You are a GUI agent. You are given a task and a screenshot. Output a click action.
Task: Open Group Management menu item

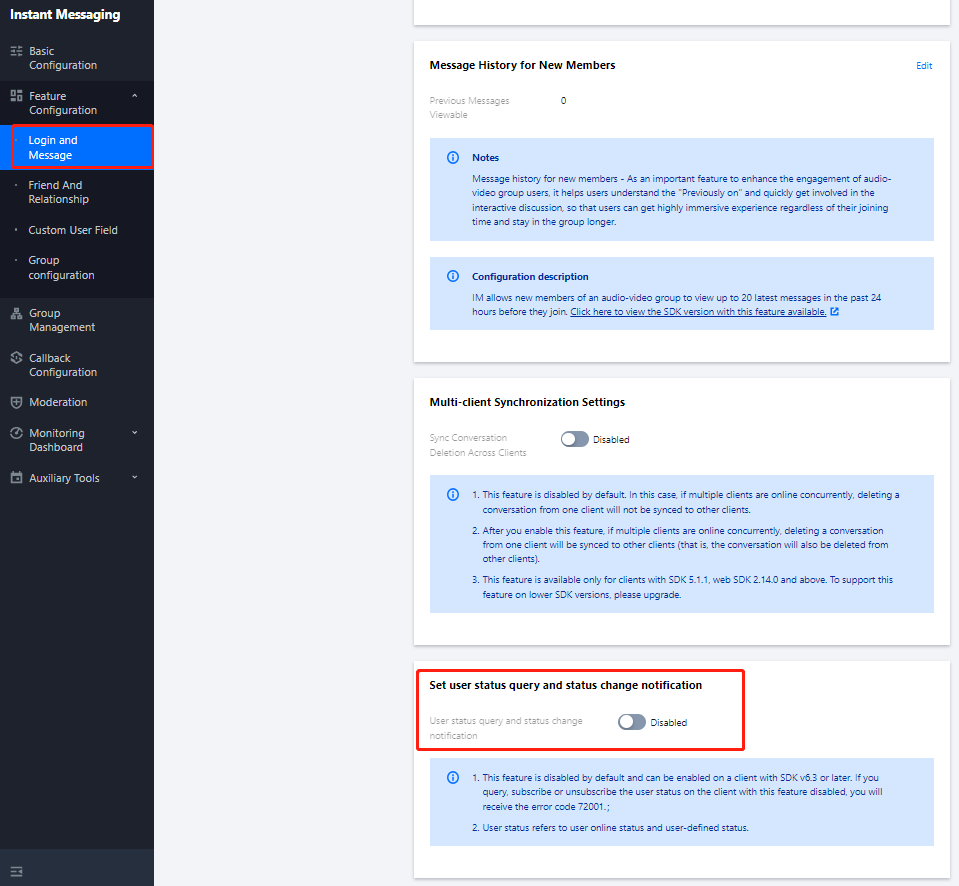[x=76, y=320]
